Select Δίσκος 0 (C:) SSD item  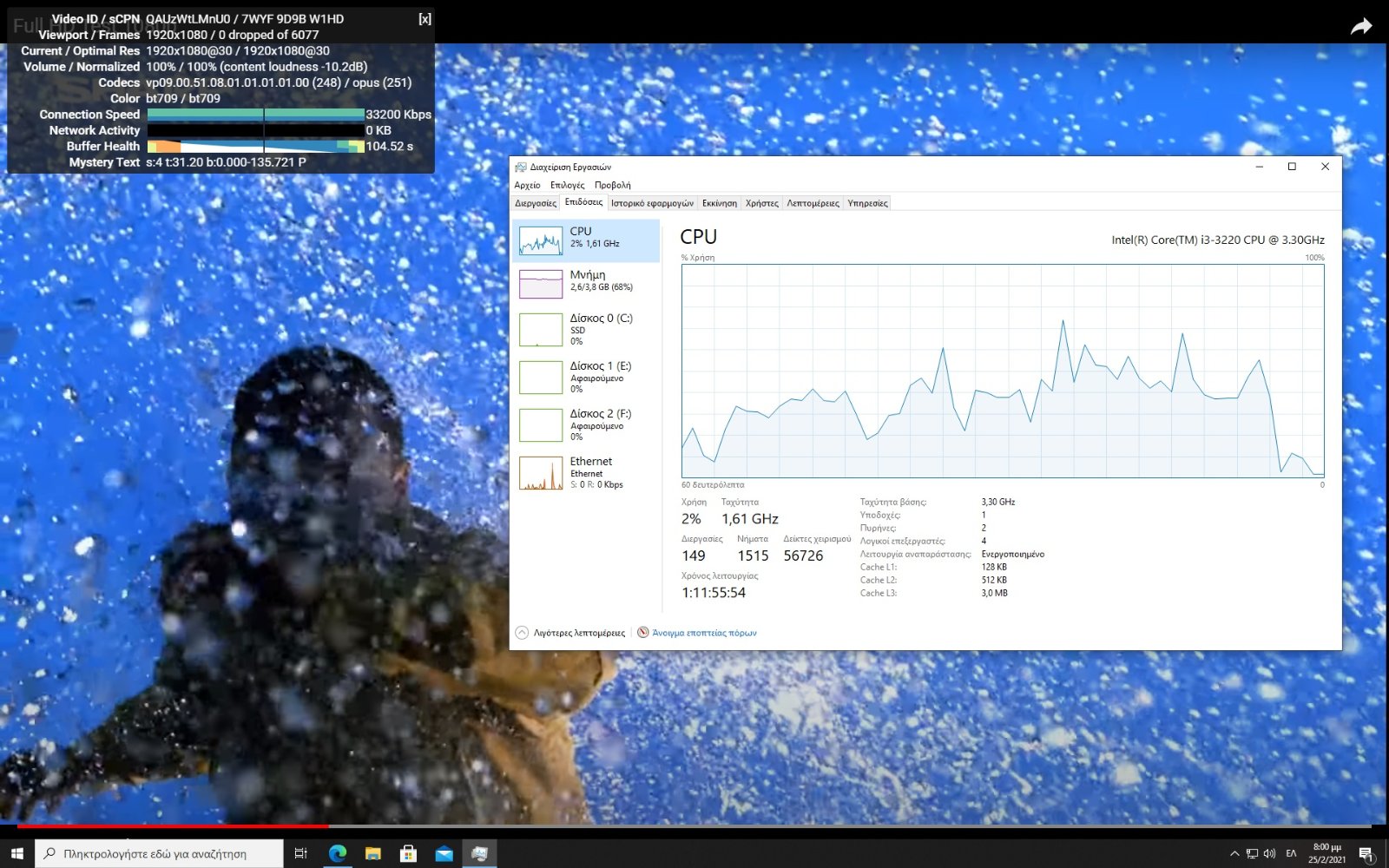tap(586, 330)
